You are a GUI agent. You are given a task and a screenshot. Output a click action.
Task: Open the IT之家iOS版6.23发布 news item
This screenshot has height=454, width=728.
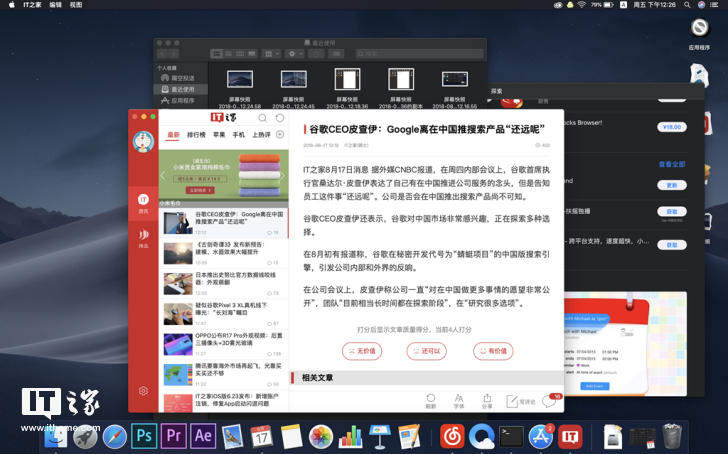pyautogui.click(x=224, y=402)
